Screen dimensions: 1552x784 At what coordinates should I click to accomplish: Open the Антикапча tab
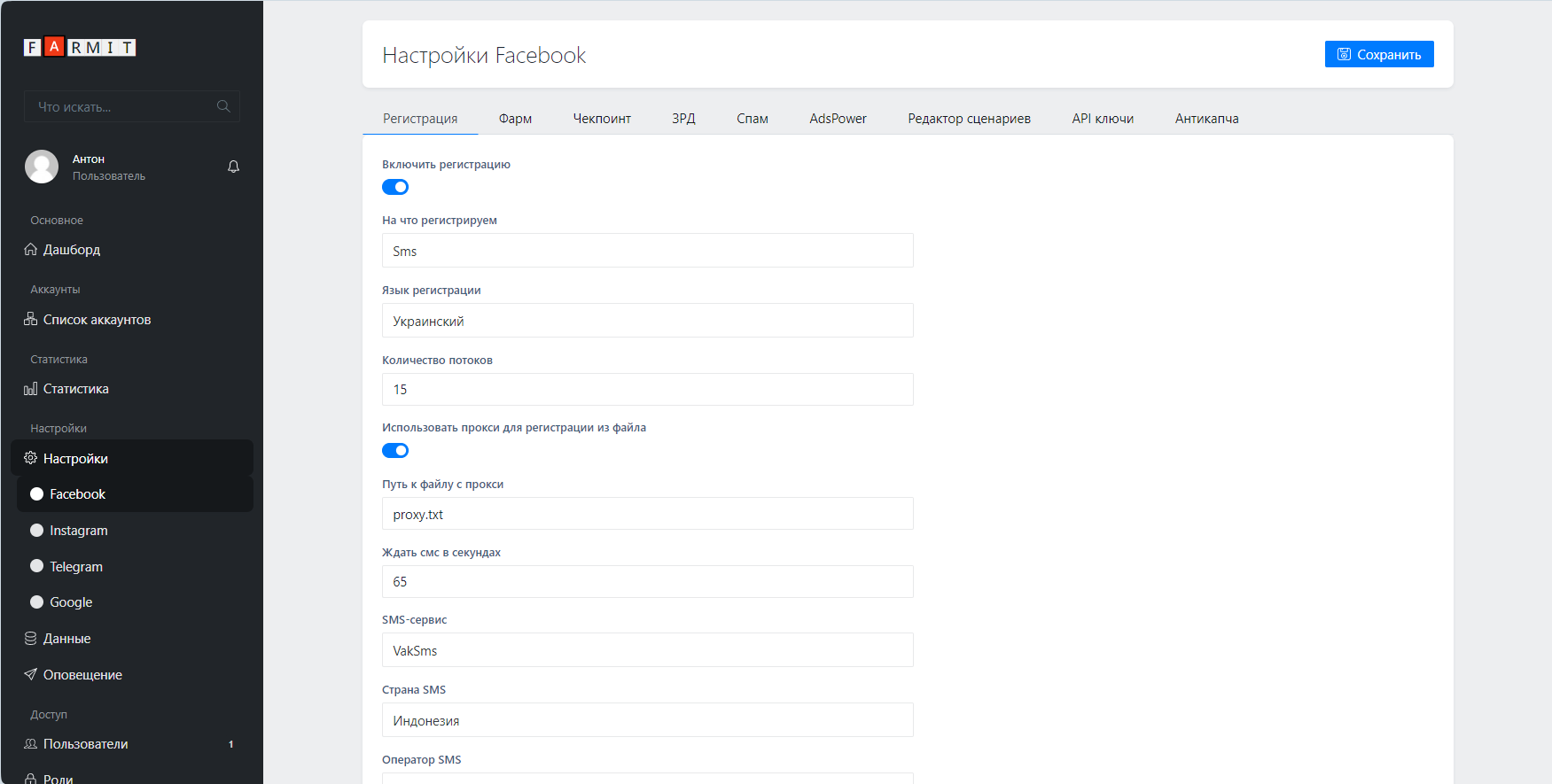[x=1206, y=119]
